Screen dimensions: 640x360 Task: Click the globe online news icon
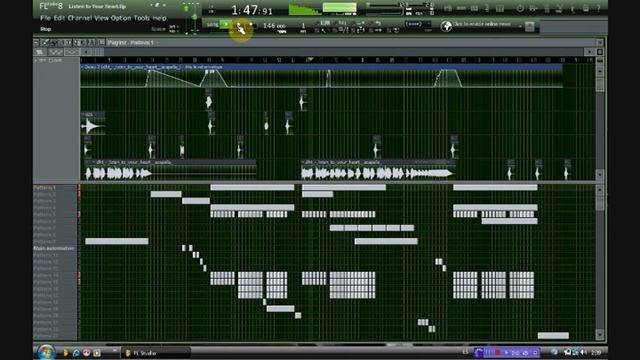pyautogui.click(x=446, y=26)
